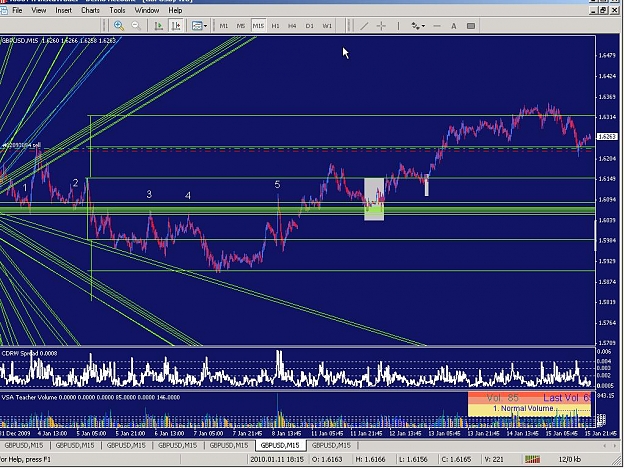Click the sell order label on chart
Screen dimensions: 625x469
tap(21, 145)
